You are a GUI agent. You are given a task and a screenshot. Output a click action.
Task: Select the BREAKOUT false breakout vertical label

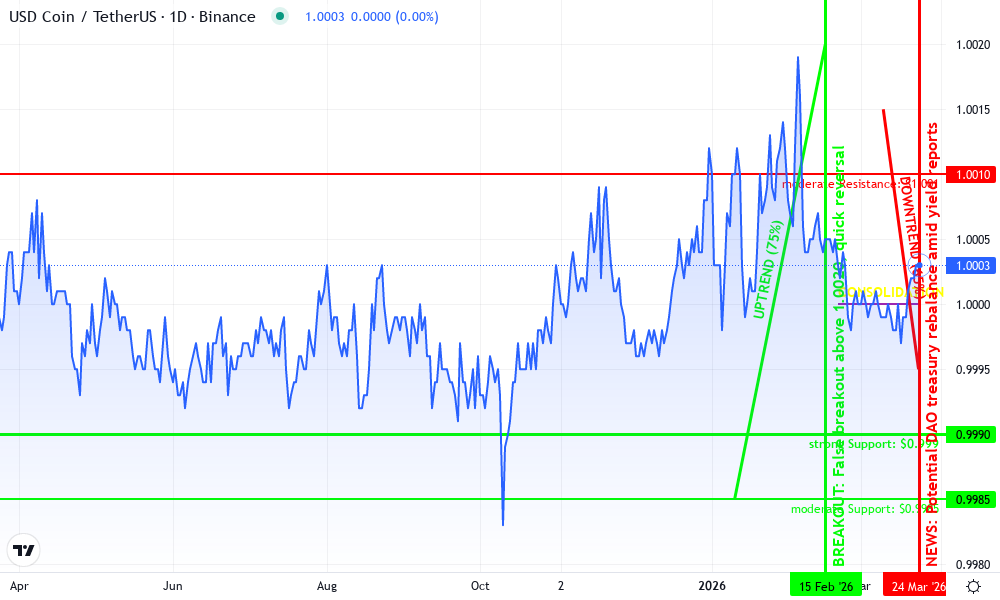(x=839, y=356)
